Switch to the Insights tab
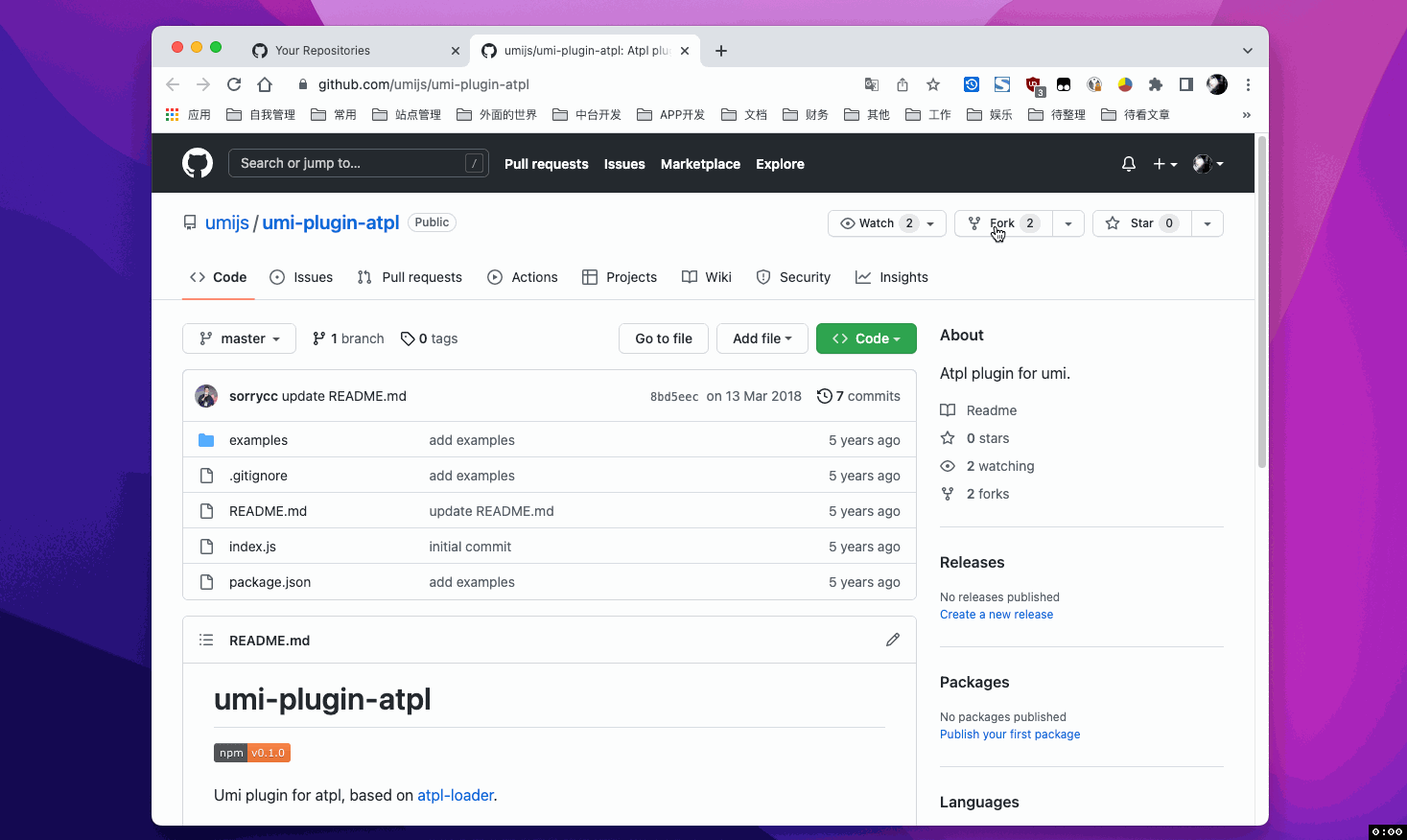This screenshot has width=1407, height=840. tap(892, 277)
